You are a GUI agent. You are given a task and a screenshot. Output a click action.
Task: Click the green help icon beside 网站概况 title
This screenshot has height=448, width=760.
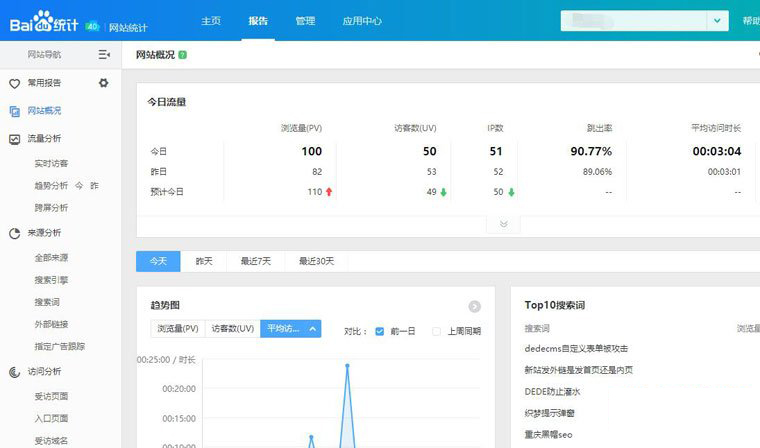[x=182, y=54]
